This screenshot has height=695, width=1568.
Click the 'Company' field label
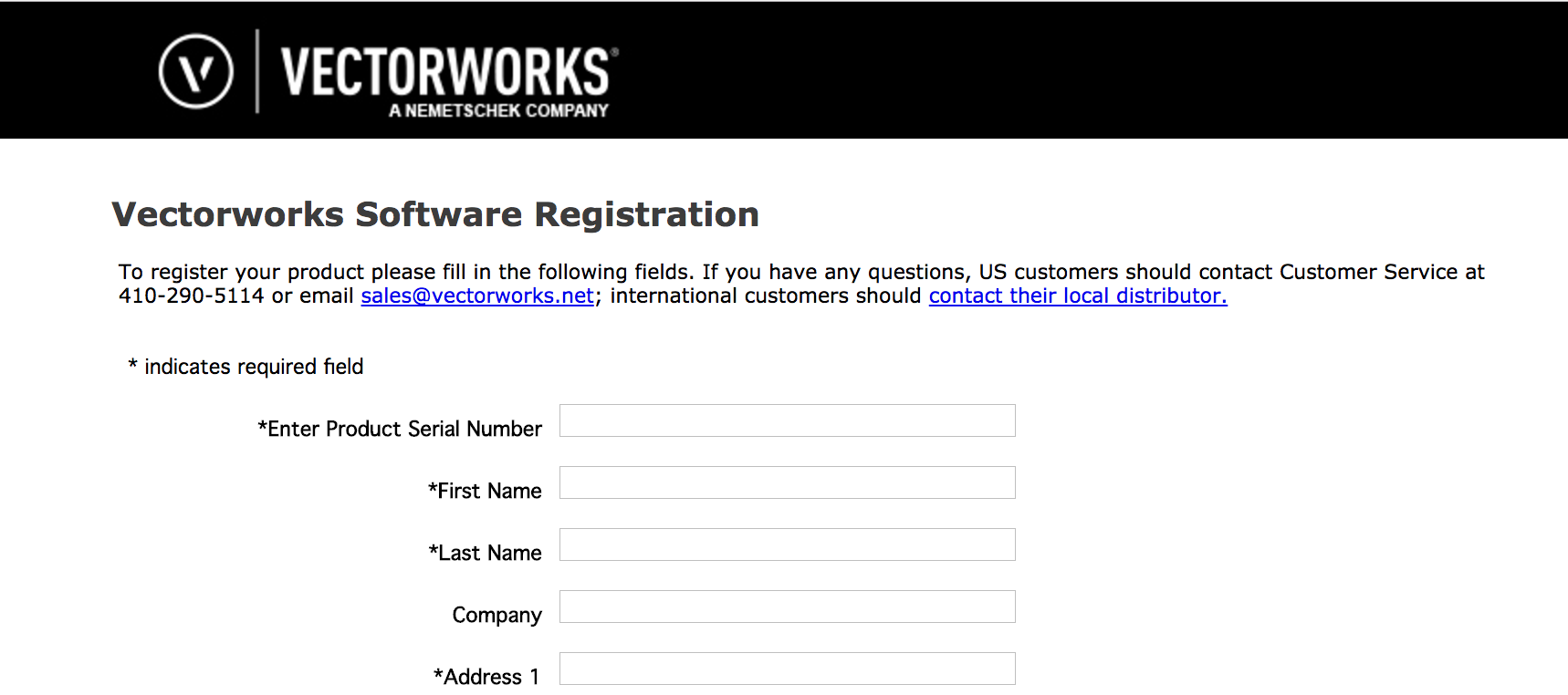pos(497,615)
